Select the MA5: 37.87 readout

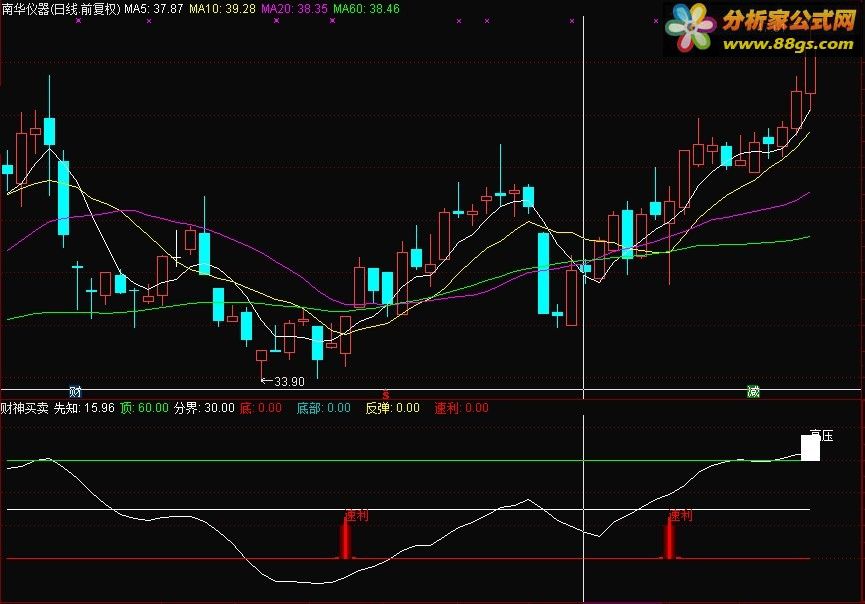[x=154, y=9]
